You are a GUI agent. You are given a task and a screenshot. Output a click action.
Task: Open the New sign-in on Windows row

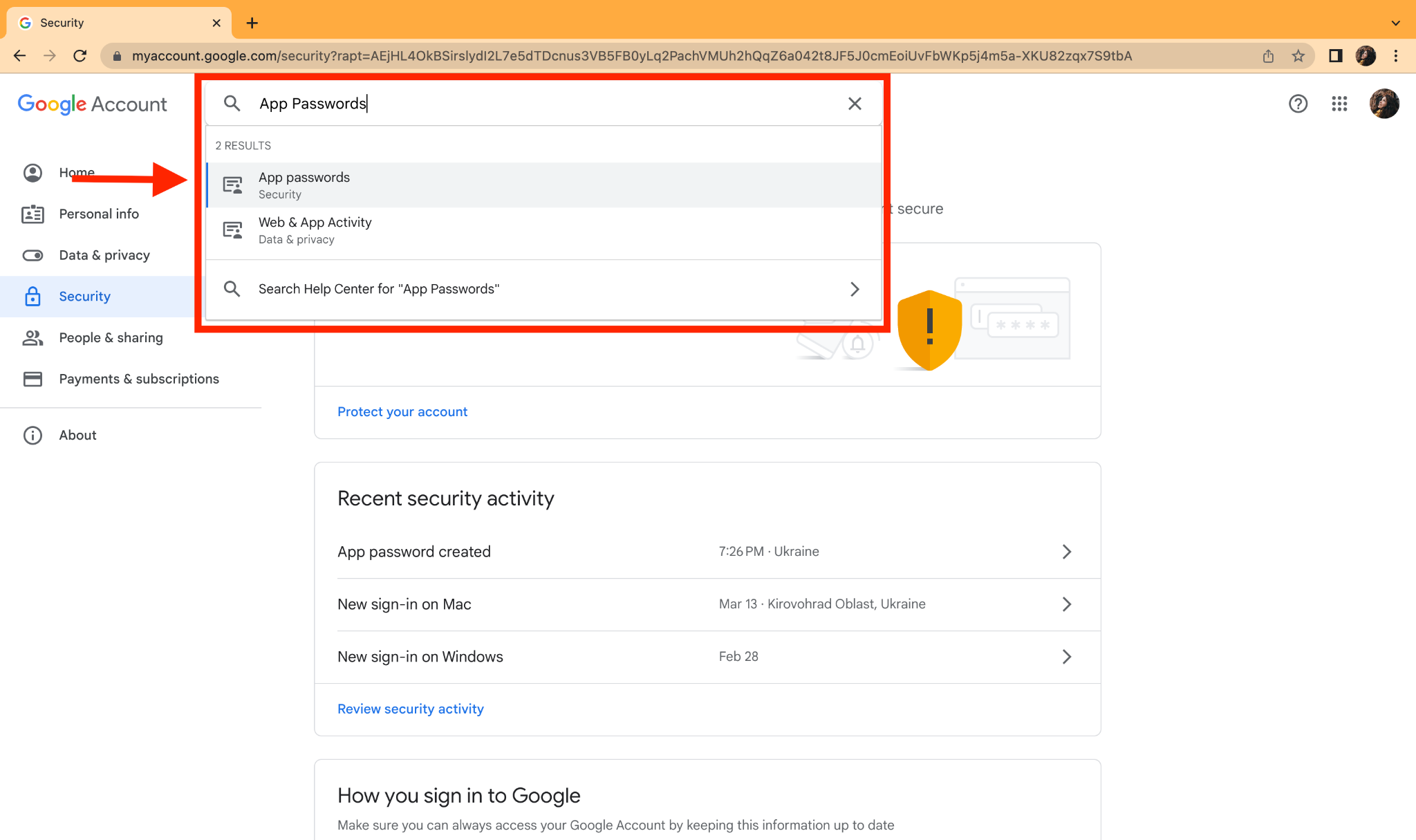[707, 657]
